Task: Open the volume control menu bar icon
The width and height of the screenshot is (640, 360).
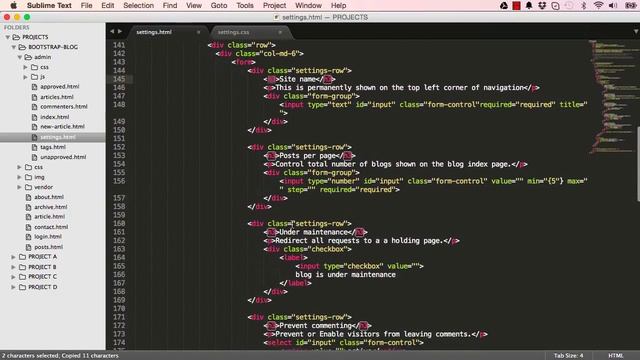Action: pos(613,5)
